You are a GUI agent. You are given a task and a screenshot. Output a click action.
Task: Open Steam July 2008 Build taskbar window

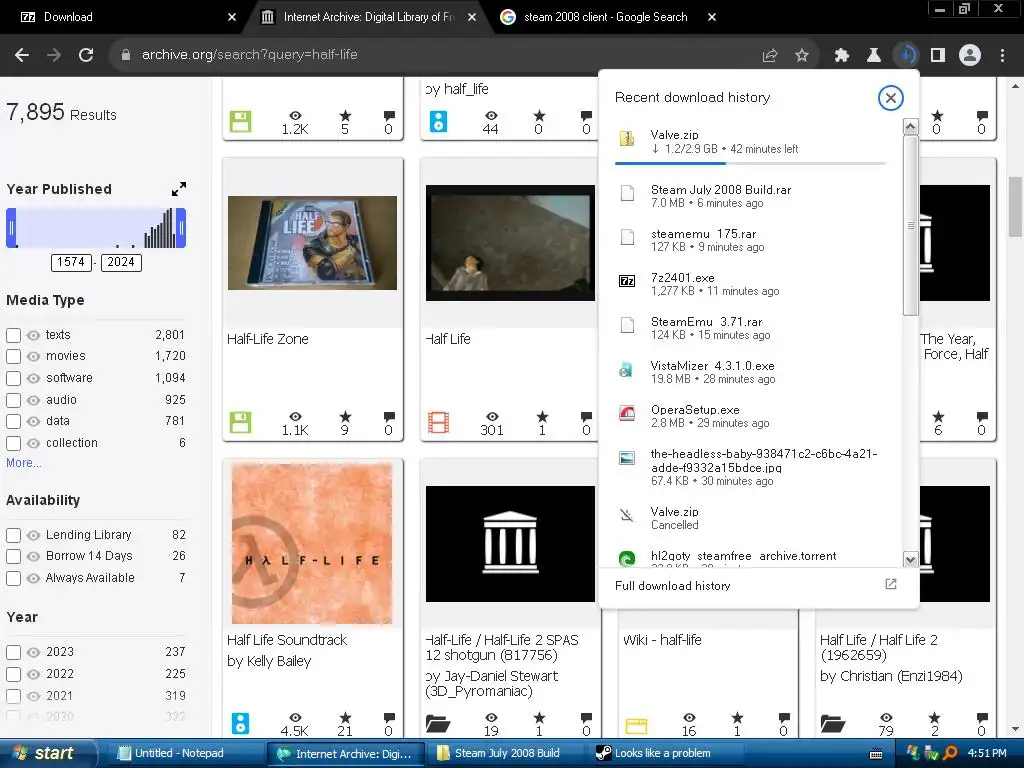click(x=507, y=753)
